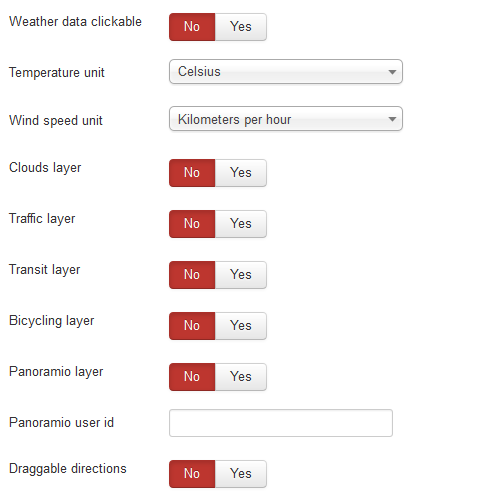
Task: Choose No for Bicycling layer
Action: click(192, 326)
